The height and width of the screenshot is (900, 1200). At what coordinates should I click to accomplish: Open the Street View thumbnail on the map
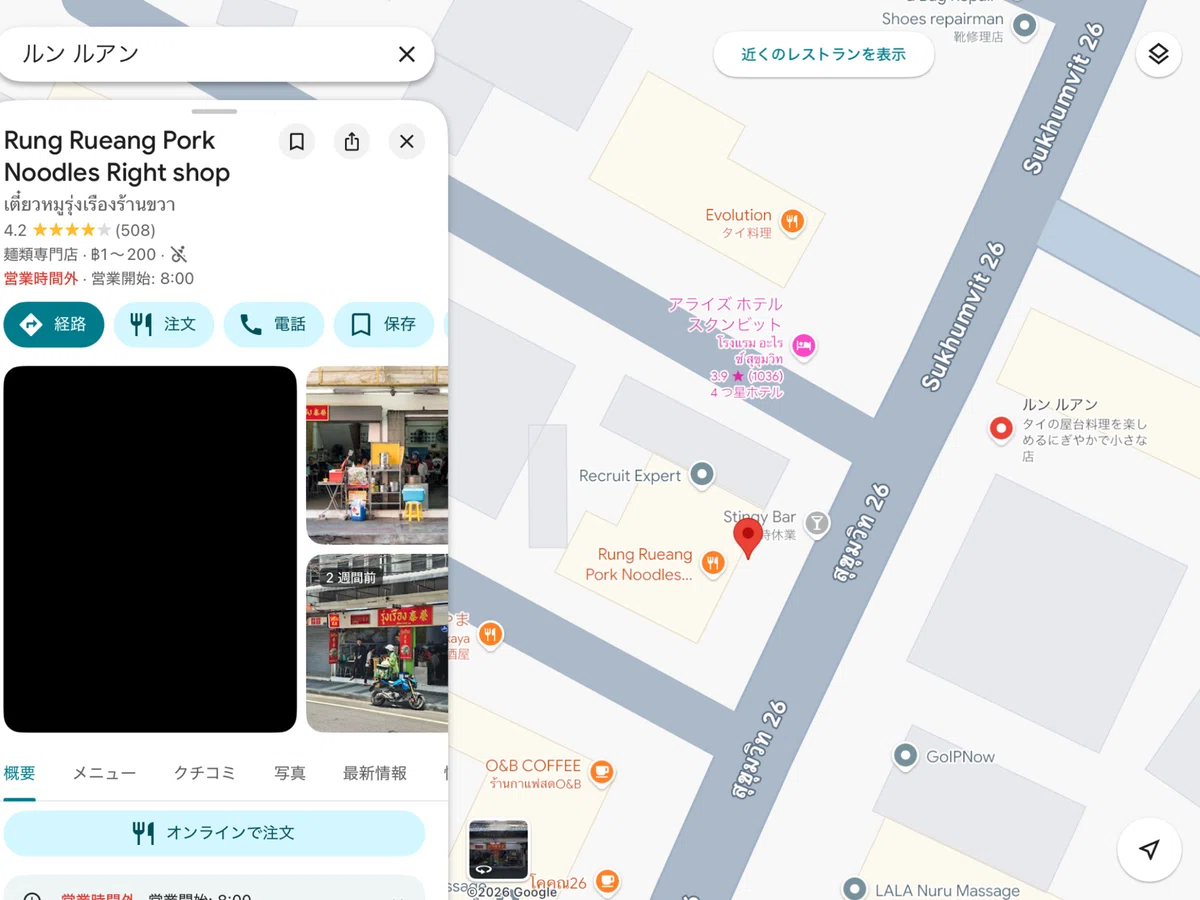[498, 850]
